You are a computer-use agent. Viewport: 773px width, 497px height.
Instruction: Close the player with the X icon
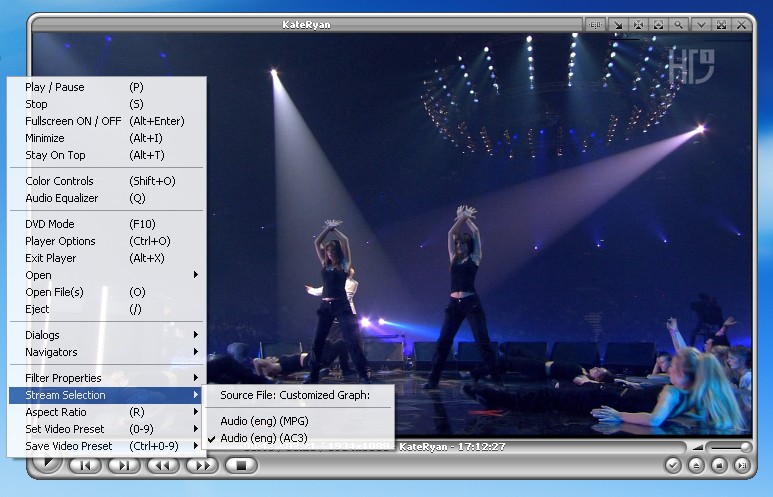point(741,24)
